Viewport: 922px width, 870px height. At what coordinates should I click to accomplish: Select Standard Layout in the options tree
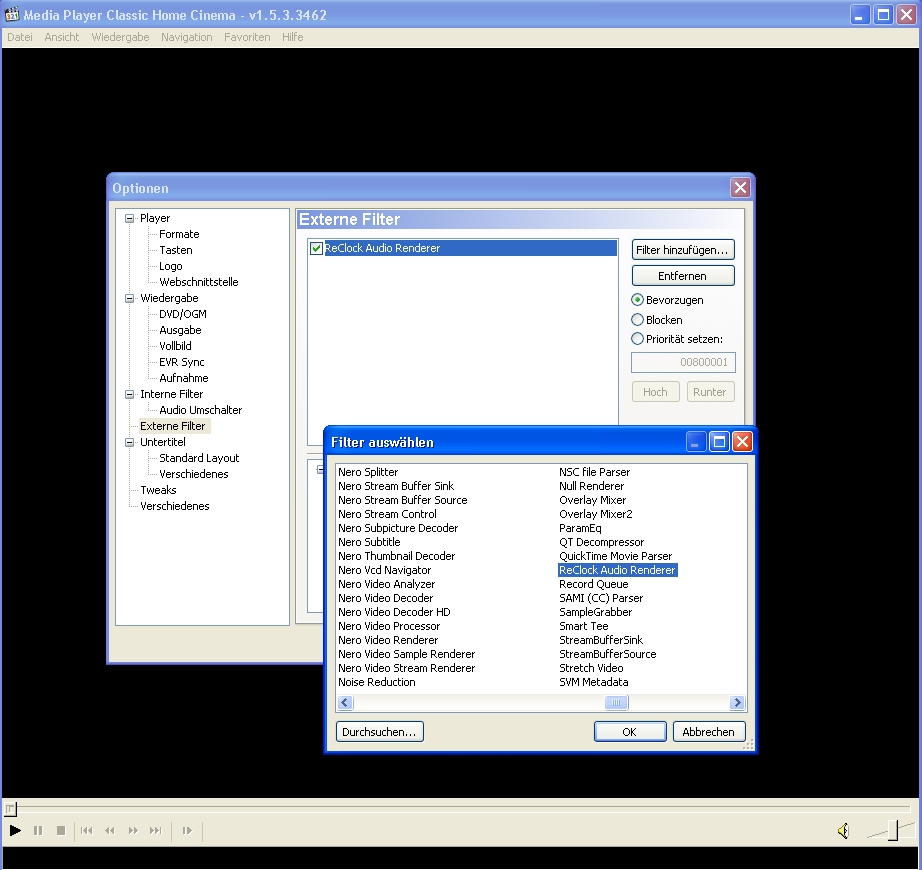coord(199,458)
